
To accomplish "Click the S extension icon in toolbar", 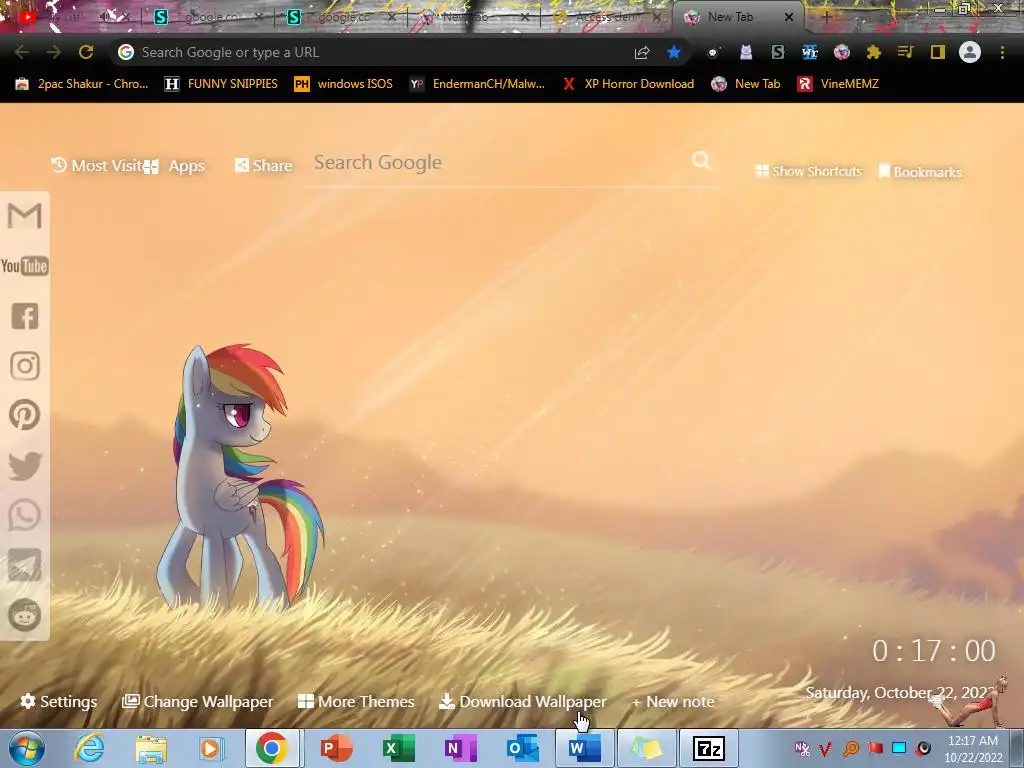I will click(x=778, y=52).
